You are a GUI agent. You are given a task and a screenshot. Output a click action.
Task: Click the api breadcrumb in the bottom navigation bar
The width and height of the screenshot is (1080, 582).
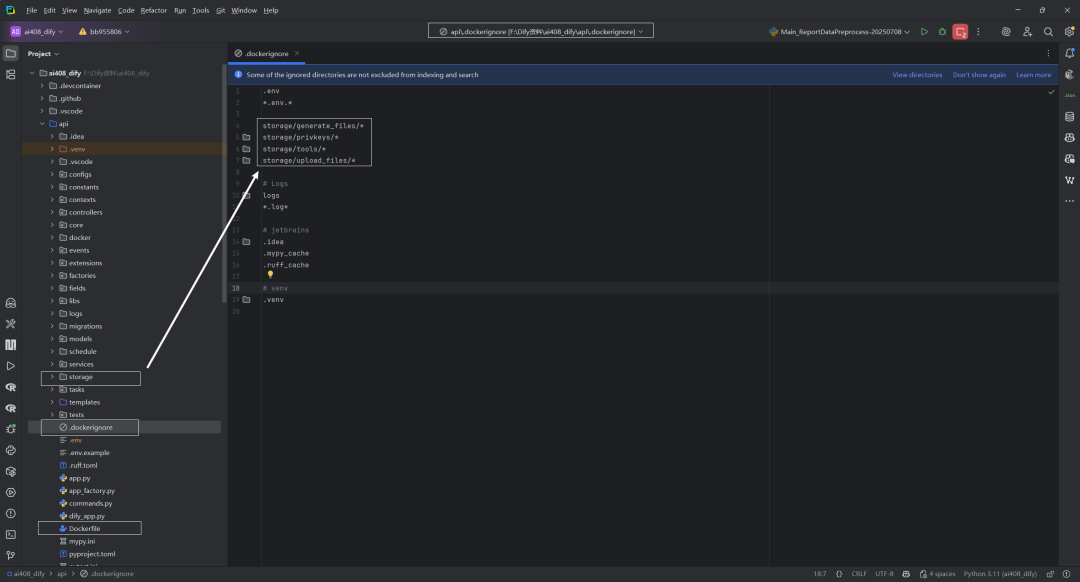pyautogui.click(x=62, y=574)
